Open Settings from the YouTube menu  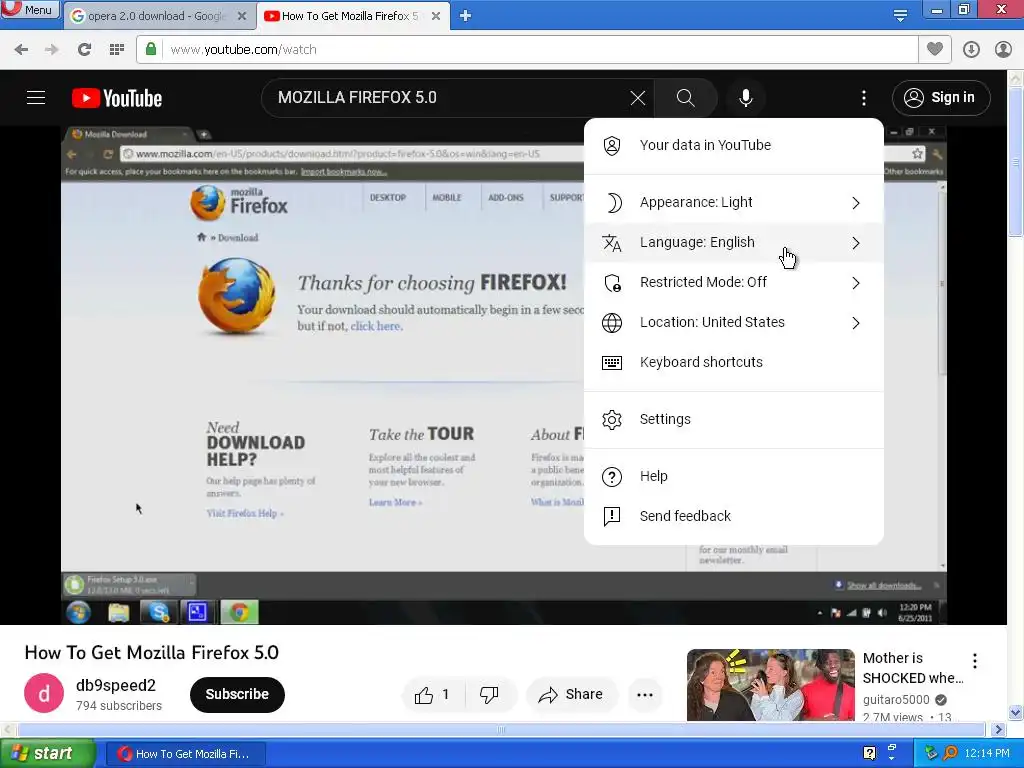(733, 419)
